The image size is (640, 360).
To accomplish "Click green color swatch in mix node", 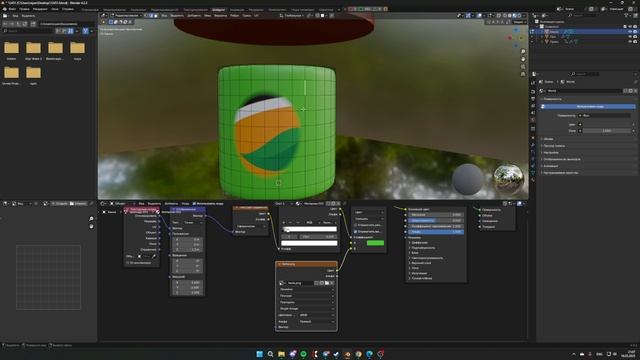I will [375, 243].
